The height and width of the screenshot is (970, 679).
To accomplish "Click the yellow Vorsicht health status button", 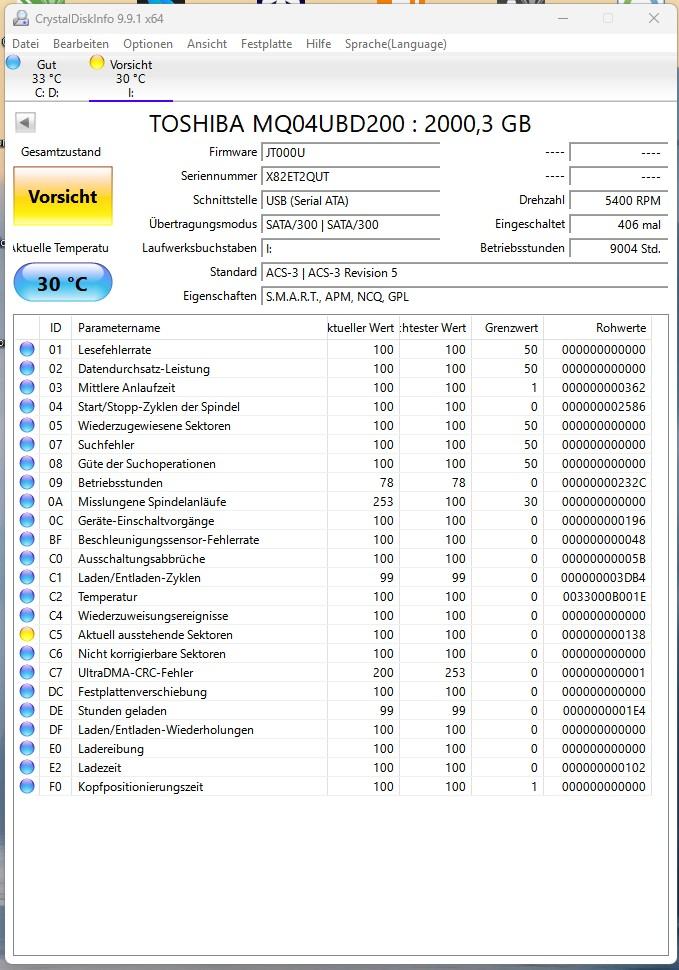I will pos(63,196).
